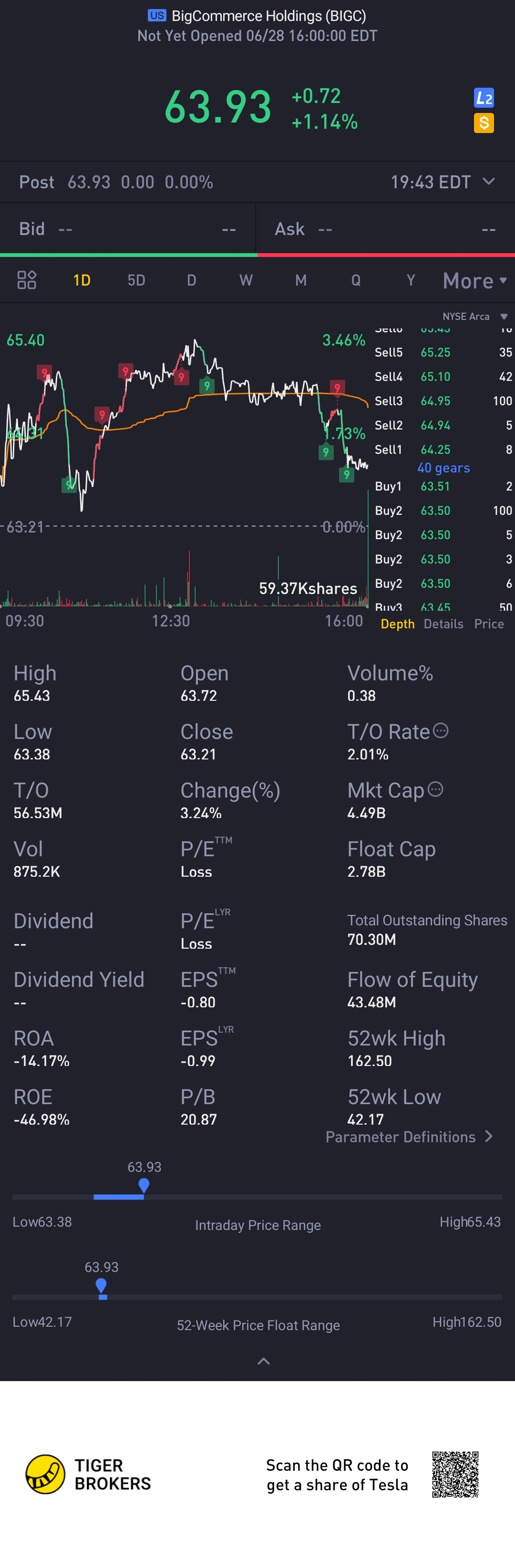Click the US market flag badge
Viewport: 515px width, 1568px height.
157,16
